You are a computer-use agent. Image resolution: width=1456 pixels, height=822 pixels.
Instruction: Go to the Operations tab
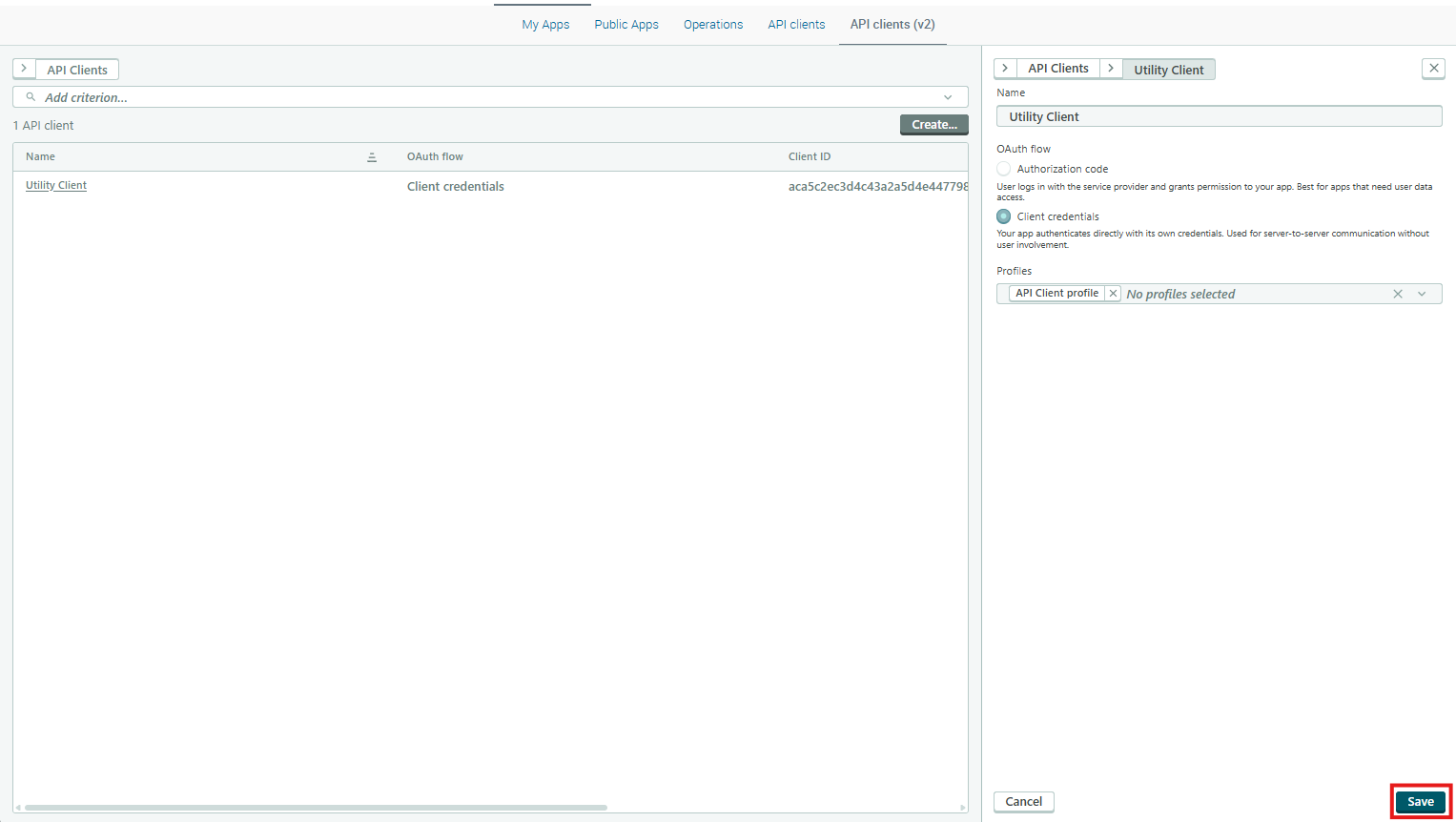713,25
